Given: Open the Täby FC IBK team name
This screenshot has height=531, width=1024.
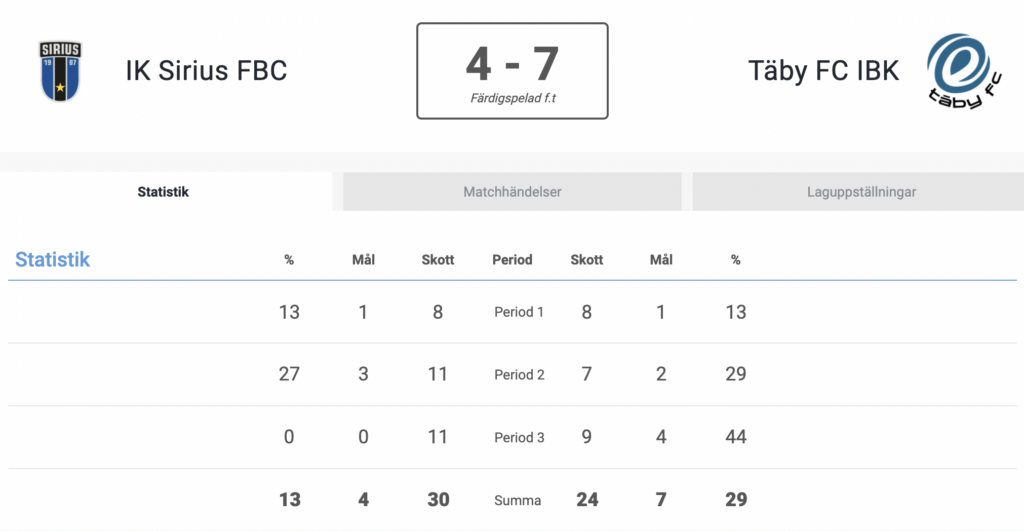Looking at the screenshot, I should pyautogui.click(x=823, y=71).
